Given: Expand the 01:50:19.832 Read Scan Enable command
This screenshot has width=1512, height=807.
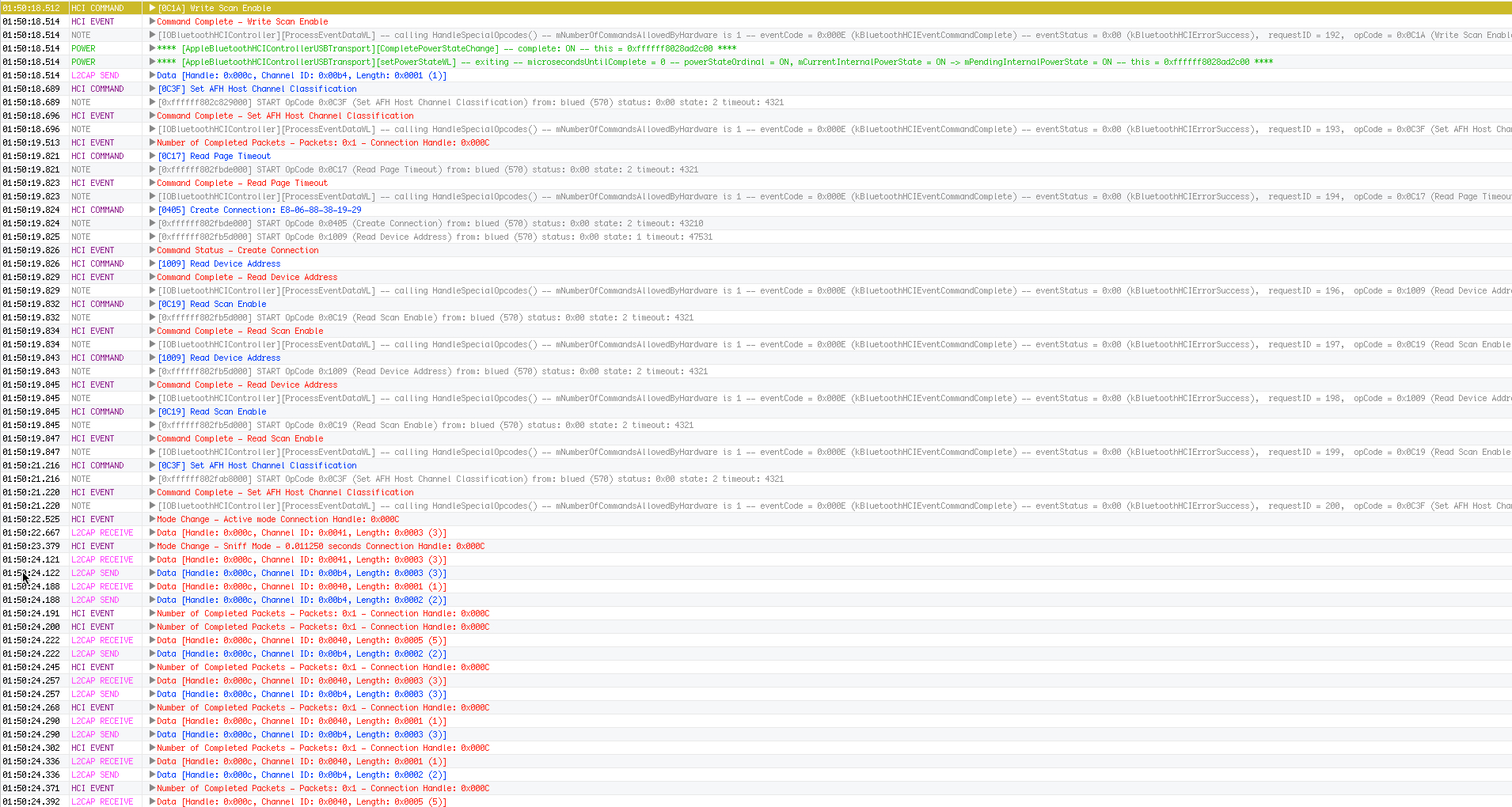Looking at the screenshot, I should [x=153, y=304].
